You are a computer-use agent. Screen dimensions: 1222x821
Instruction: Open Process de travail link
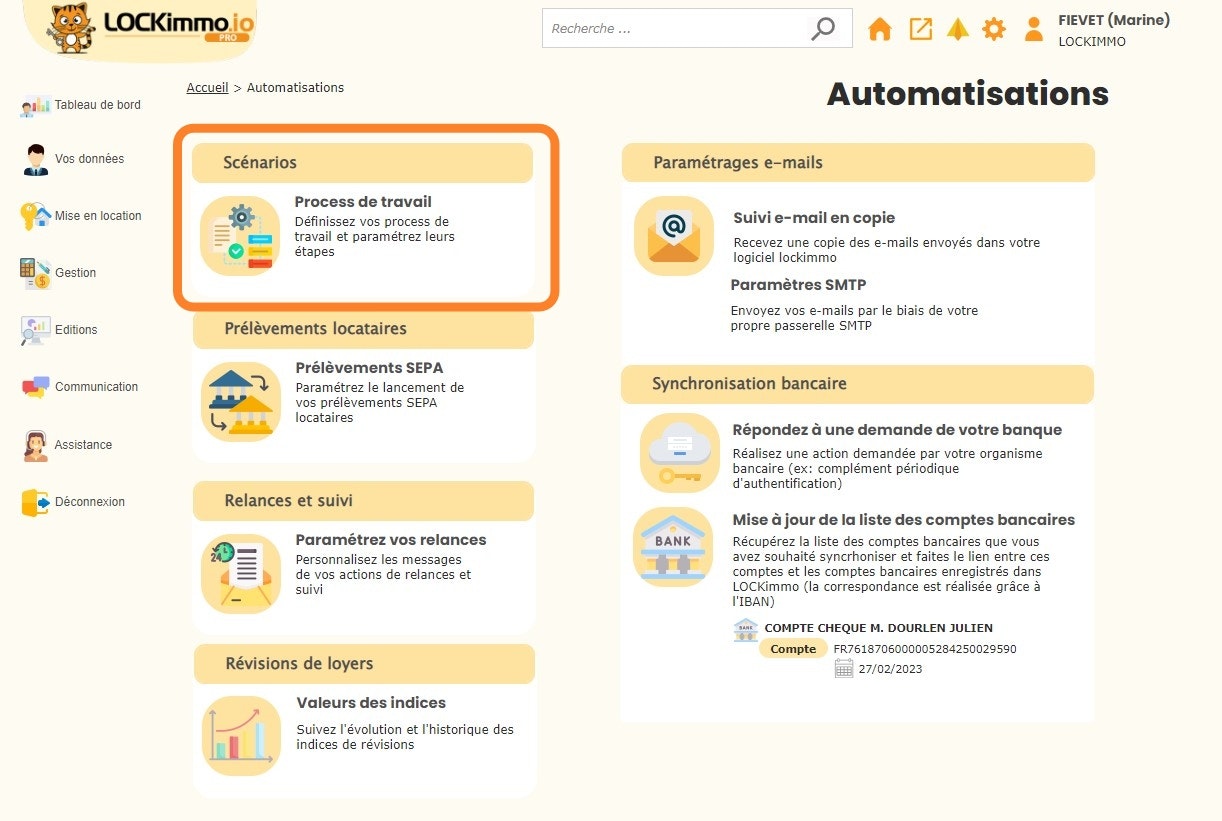(363, 202)
